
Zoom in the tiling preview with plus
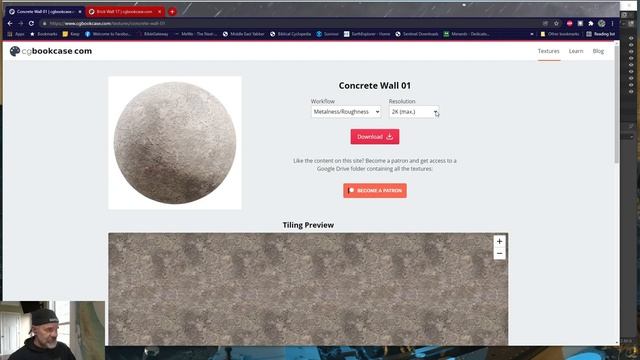pyautogui.click(x=499, y=241)
